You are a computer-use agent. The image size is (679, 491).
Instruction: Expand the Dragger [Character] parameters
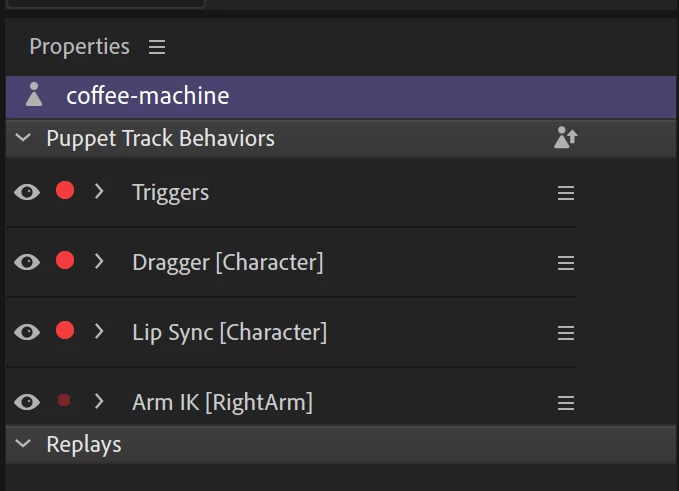(x=99, y=261)
